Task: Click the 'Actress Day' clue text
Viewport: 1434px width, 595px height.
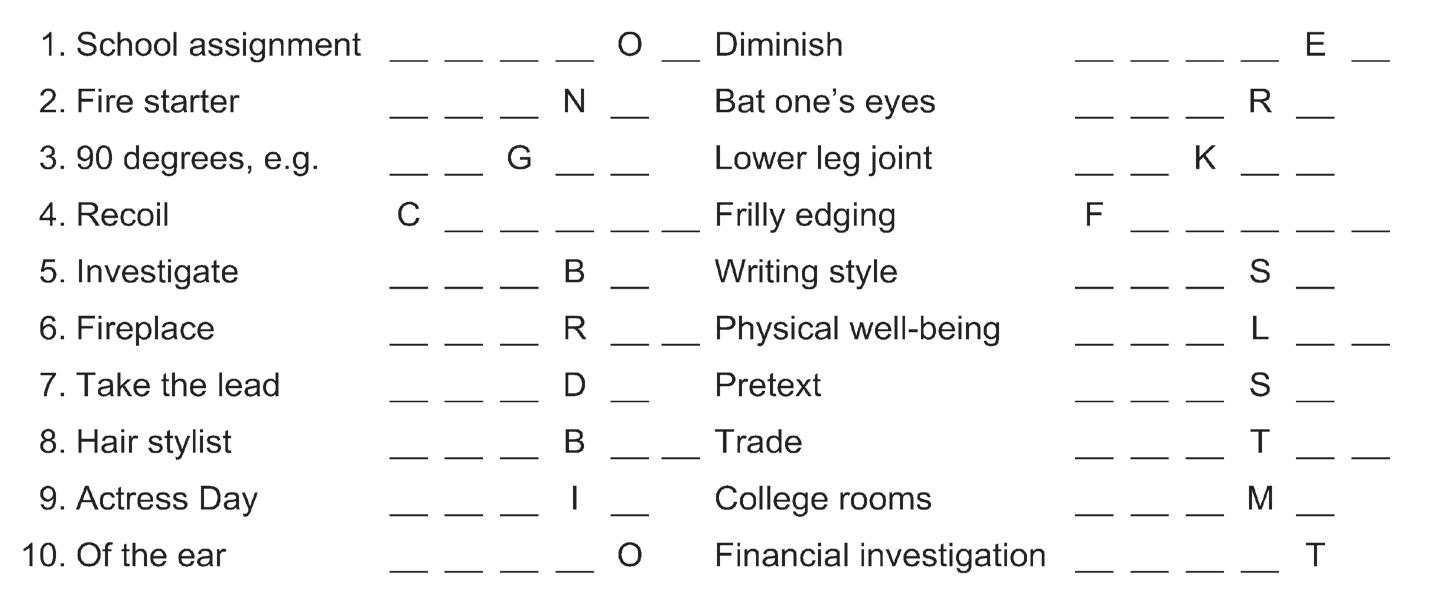Action: pos(166,499)
